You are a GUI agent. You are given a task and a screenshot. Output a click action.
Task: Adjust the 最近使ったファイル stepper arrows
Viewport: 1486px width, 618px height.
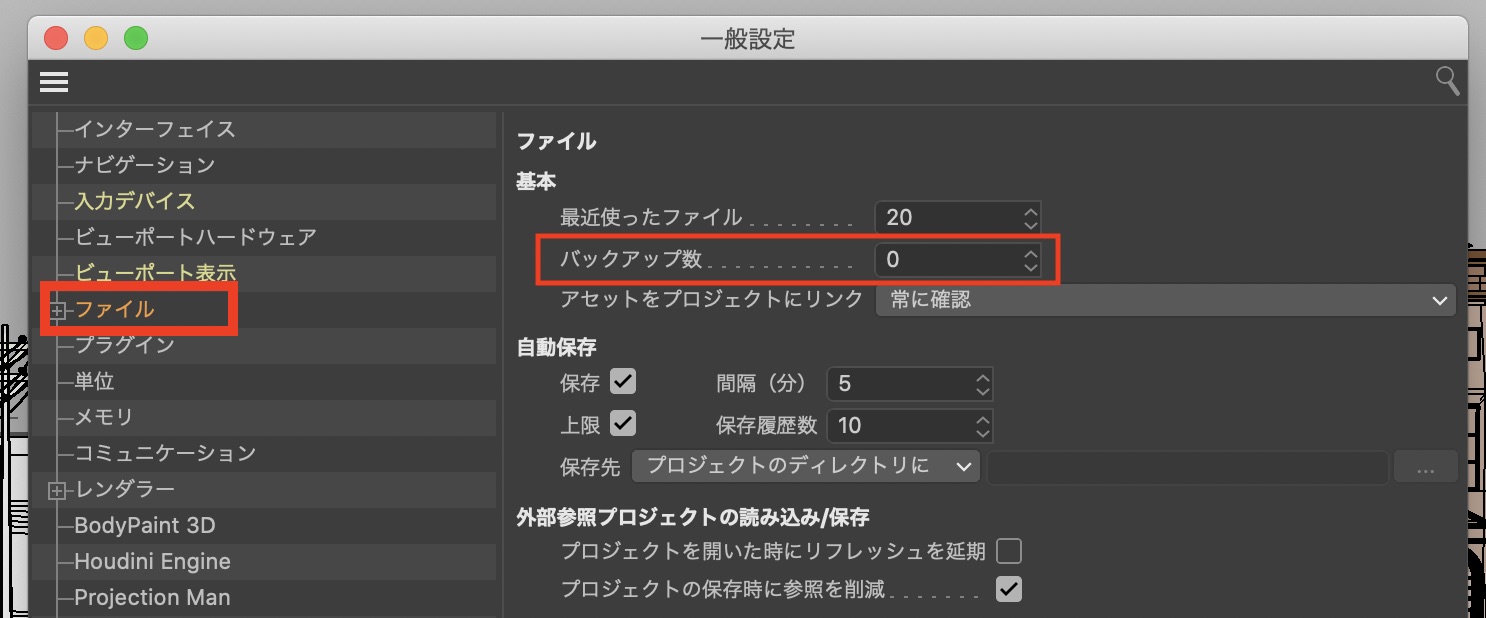1031,218
